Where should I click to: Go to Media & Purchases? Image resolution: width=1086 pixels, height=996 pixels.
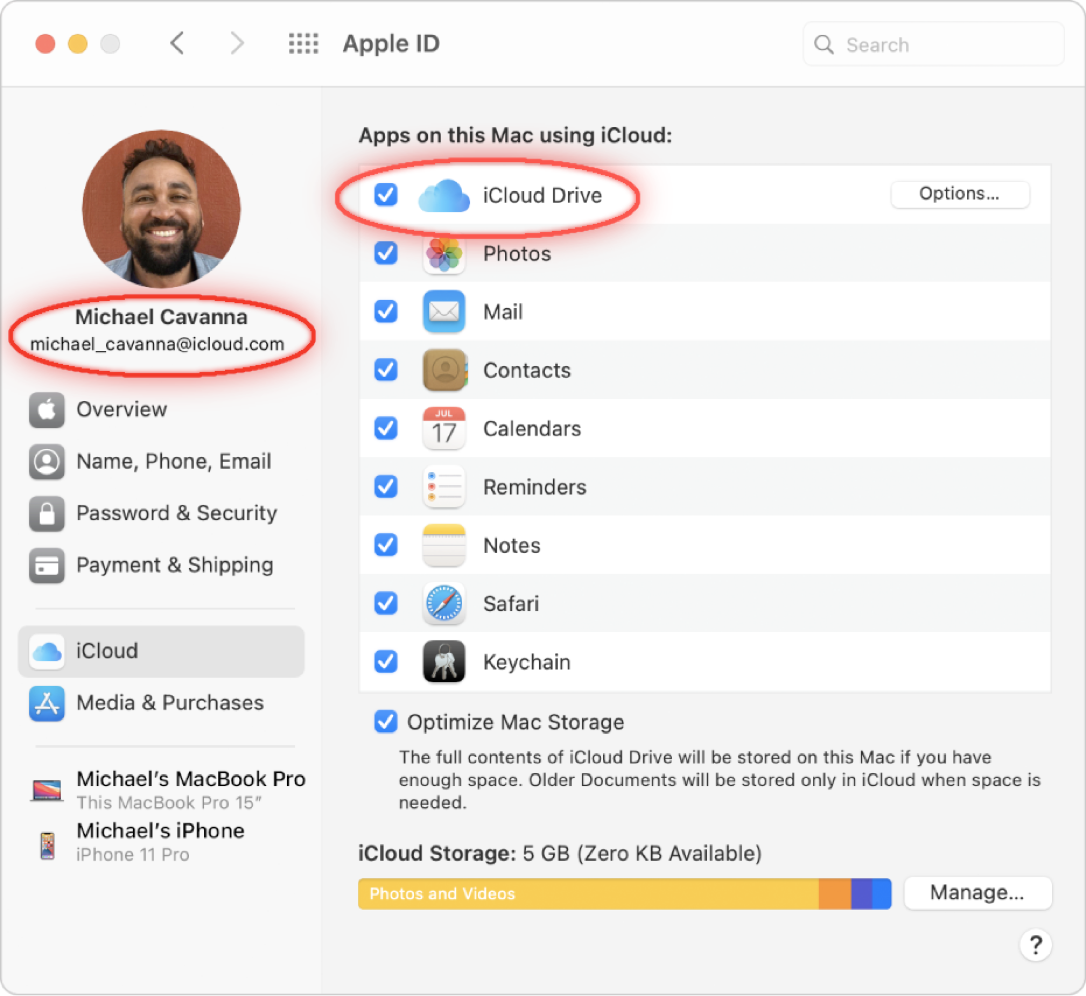[169, 703]
